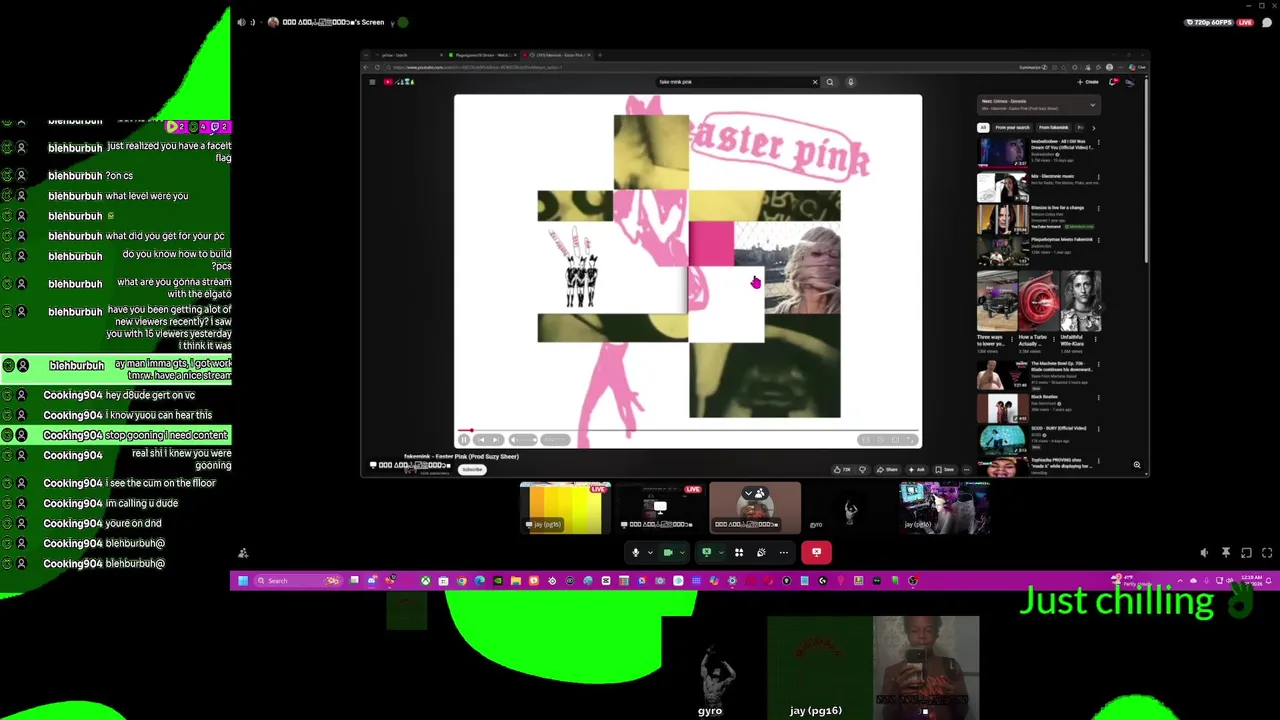The height and width of the screenshot is (720, 1280).
Task: Subscribe to the fakemink channel
Action: coord(472,470)
